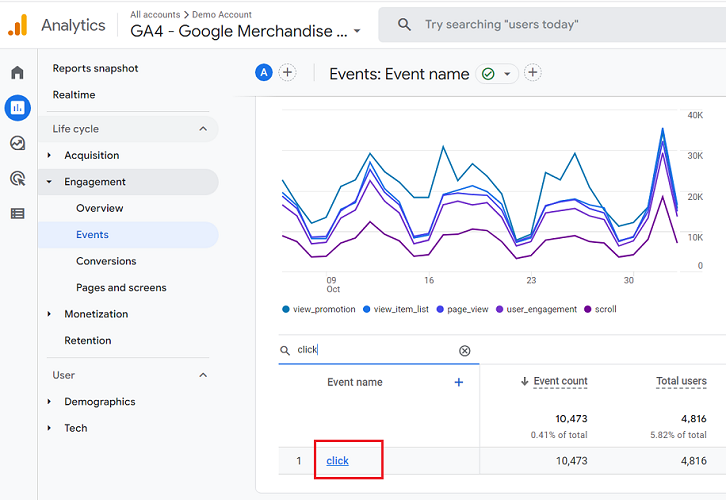The width and height of the screenshot is (726, 500).
Task: Click the plus icon after report title
Action: click(x=533, y=72)
